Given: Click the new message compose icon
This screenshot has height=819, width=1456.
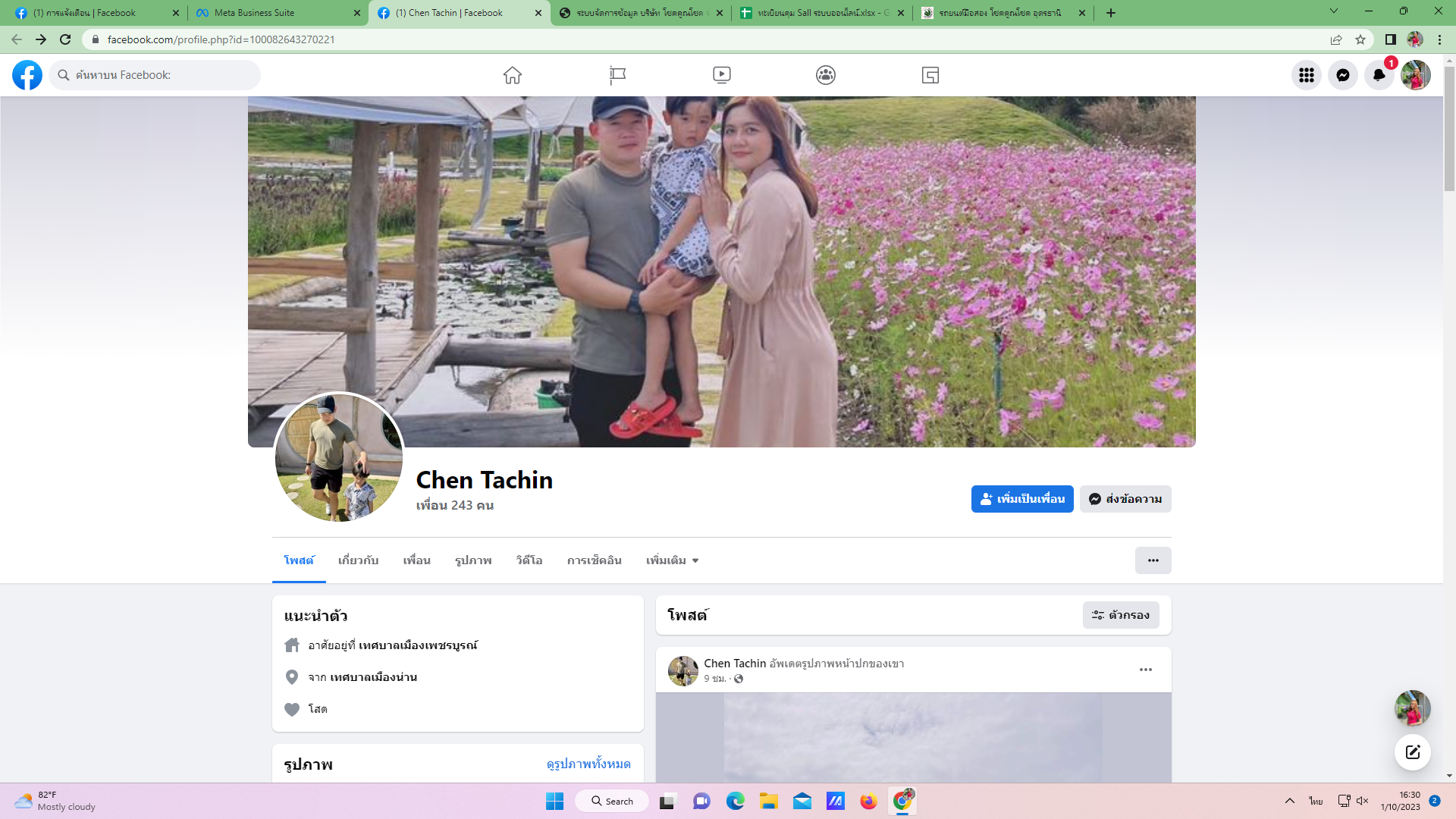Looking at the screenshot, I should (1413, 752).
